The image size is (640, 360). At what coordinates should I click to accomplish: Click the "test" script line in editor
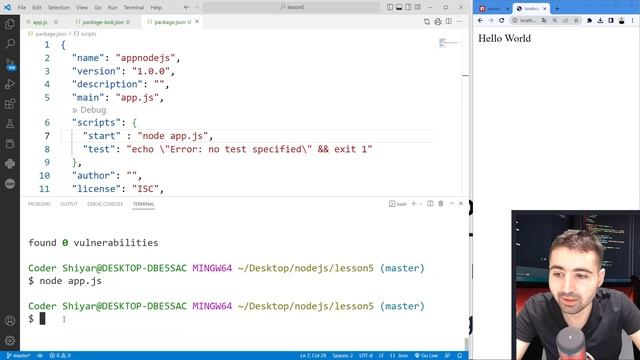coord(227,149)
